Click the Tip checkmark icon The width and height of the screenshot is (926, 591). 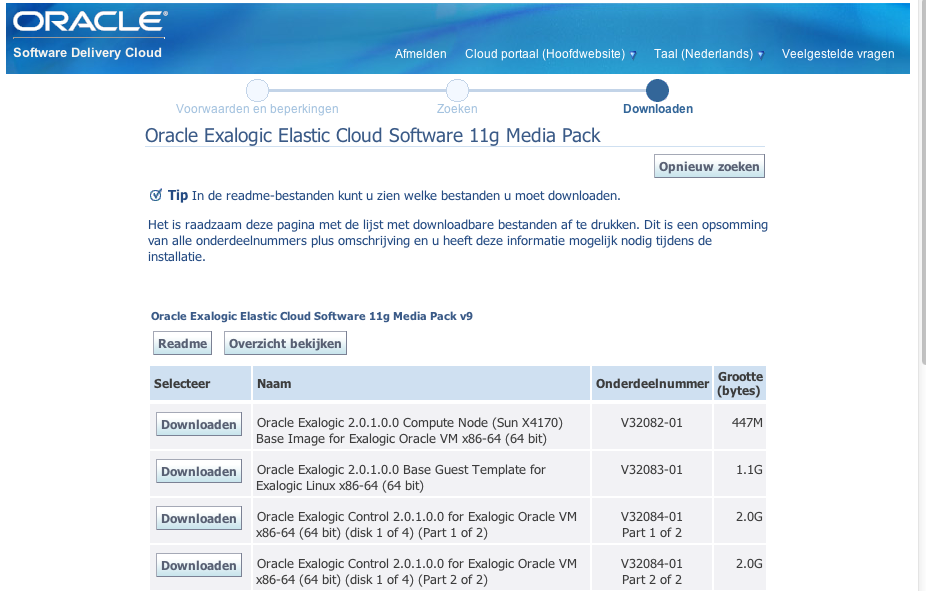pyautogui.click(x=156, y=195)
